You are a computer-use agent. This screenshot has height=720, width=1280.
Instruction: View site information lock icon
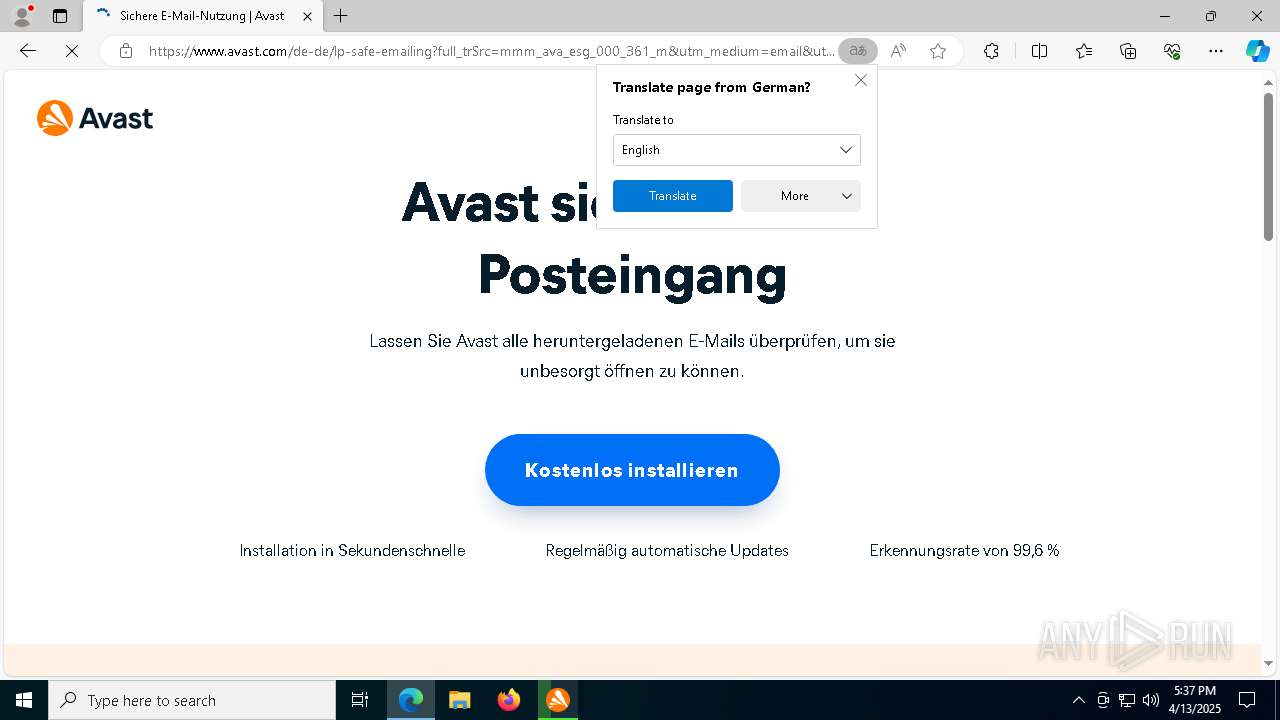point(126,51)
